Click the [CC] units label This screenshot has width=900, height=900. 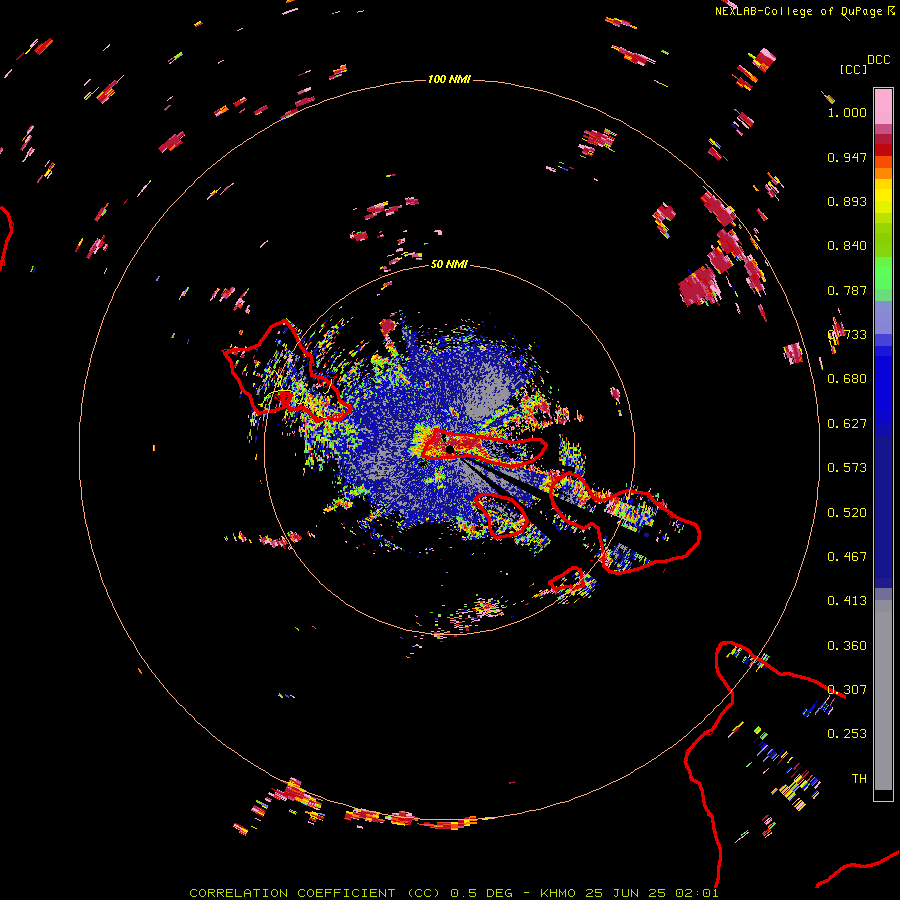pos(853,69)
